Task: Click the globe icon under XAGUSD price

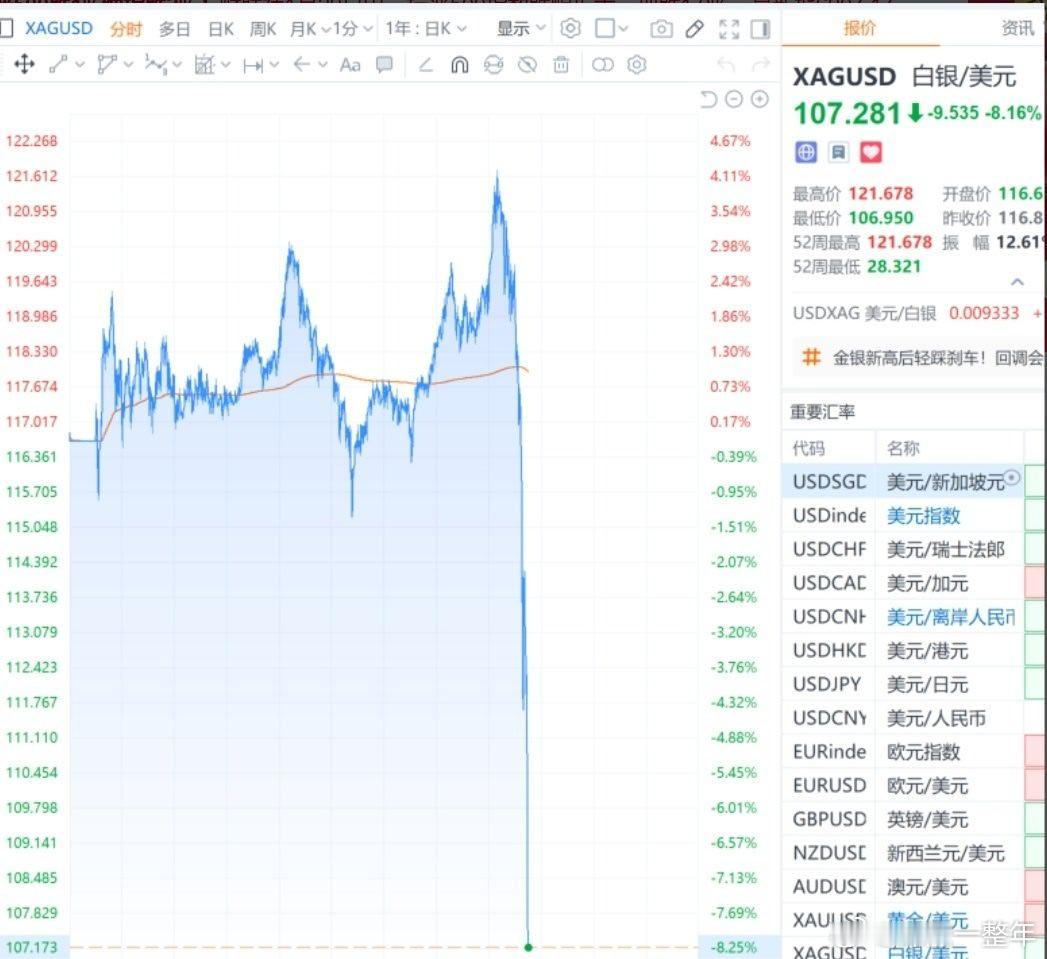Action: pos(806,151)
